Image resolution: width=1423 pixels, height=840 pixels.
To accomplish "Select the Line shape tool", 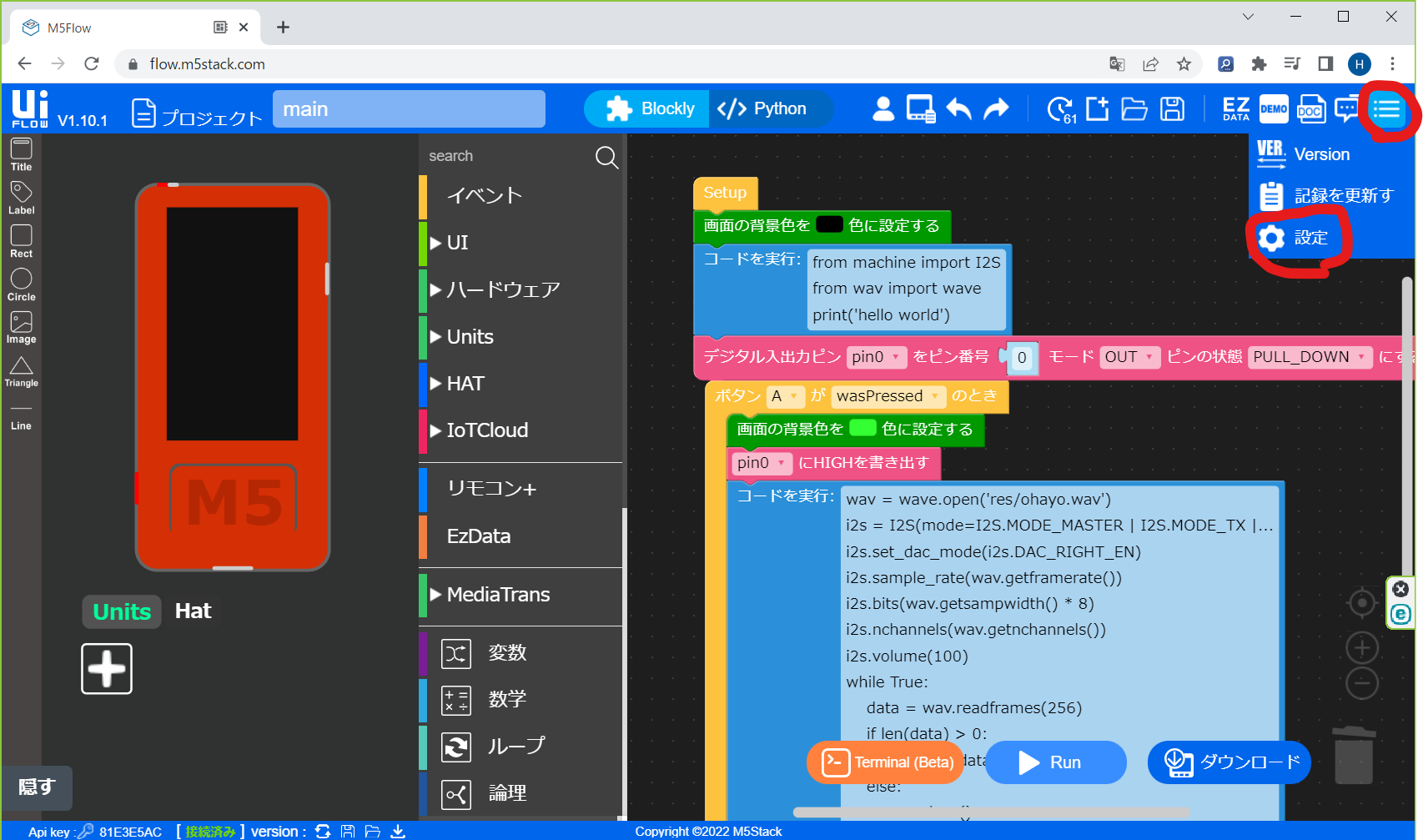I will pos(21,417).
